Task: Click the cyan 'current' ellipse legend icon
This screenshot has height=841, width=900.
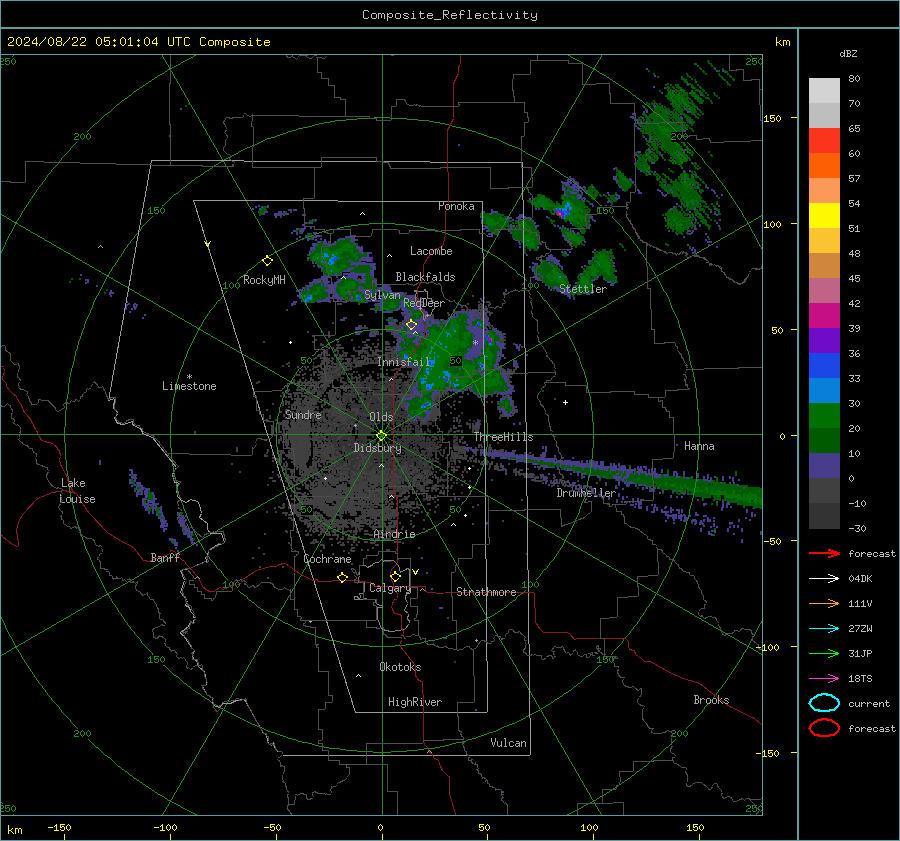Action: click(x=824, y=703)
